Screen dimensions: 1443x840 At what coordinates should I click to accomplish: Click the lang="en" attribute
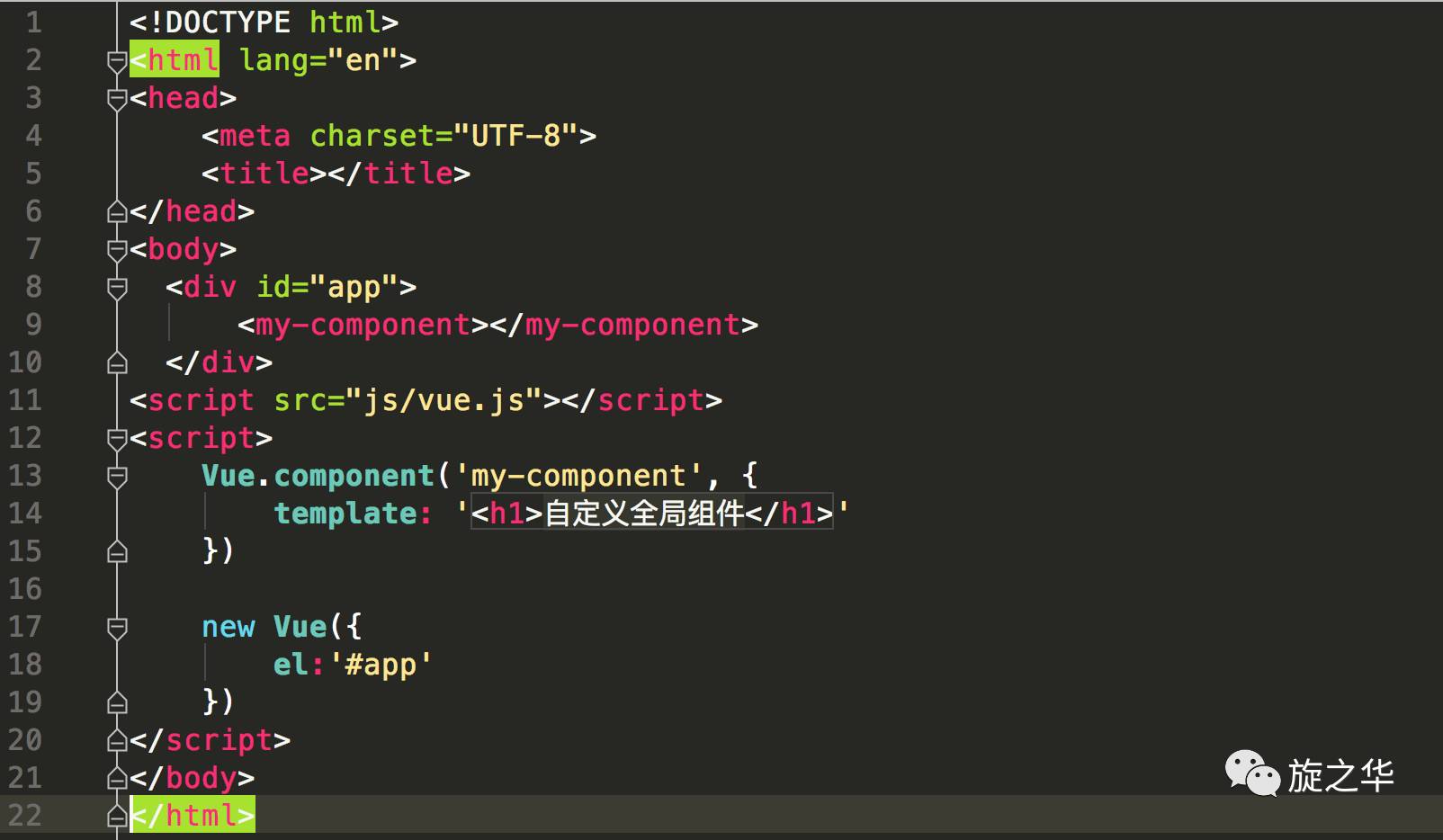(x=318, y=60)
